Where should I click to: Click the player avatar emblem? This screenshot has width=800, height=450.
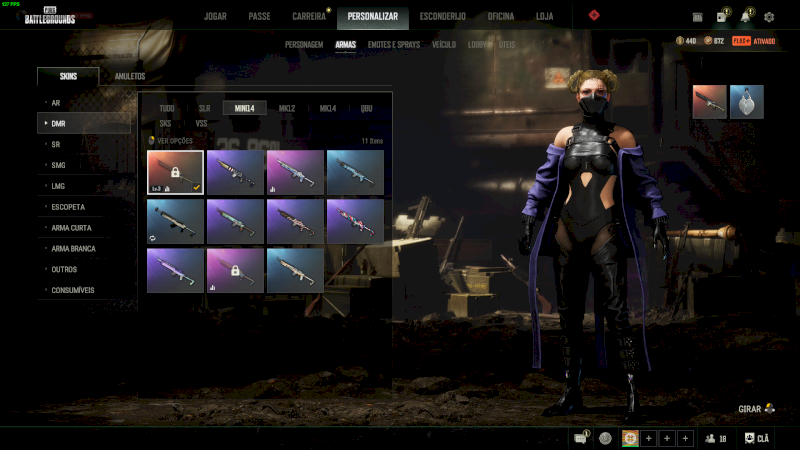point(630,438)
